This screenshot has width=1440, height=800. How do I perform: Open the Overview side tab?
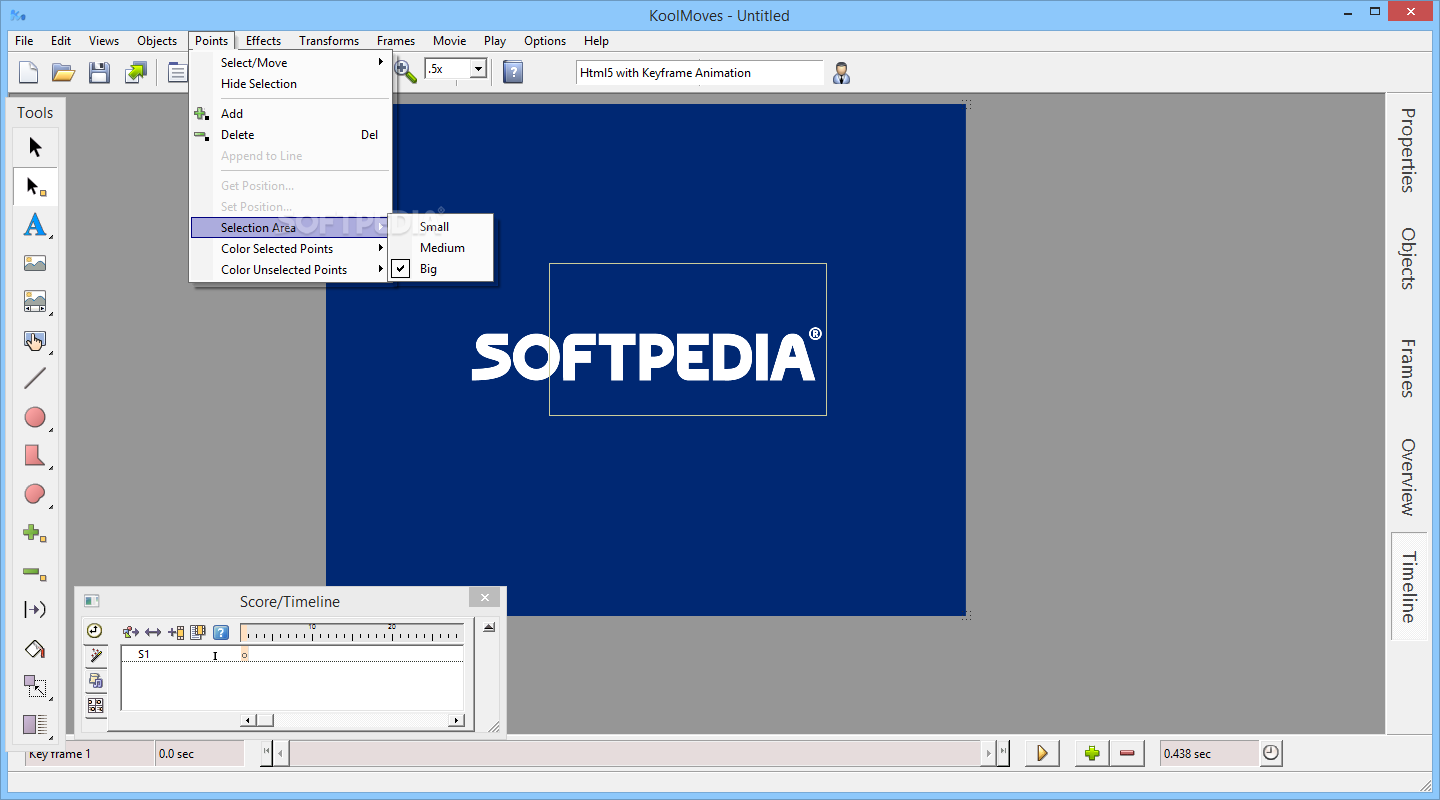tap(1408, 477)
